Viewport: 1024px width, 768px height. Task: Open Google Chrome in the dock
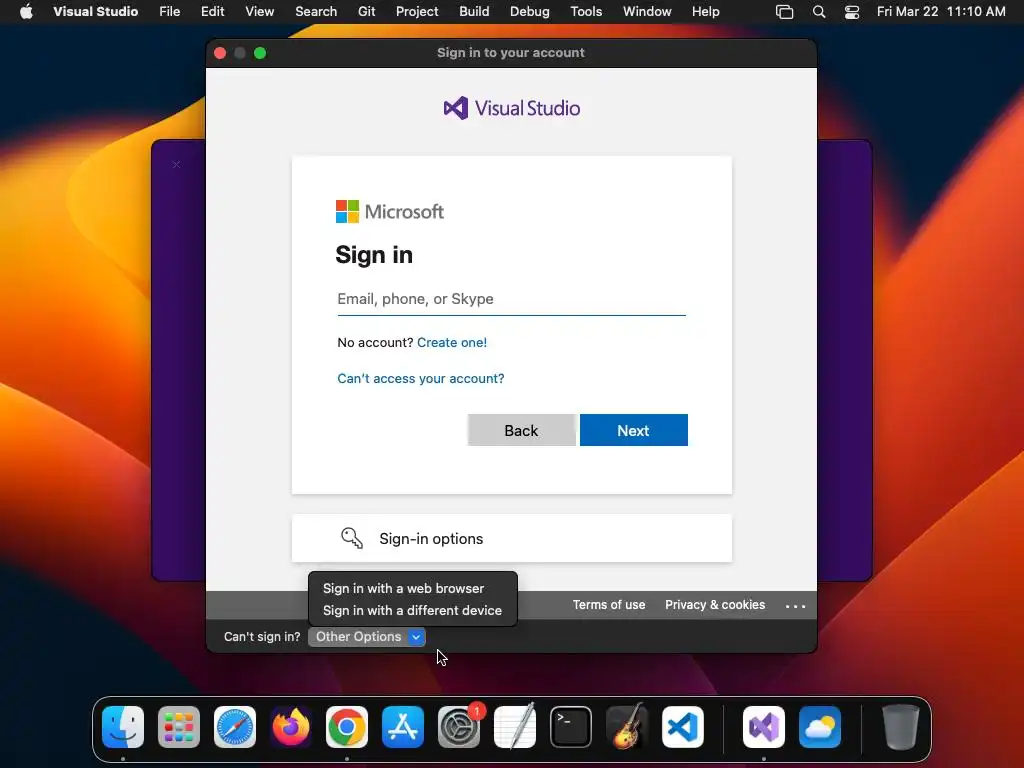pos(347,727)
